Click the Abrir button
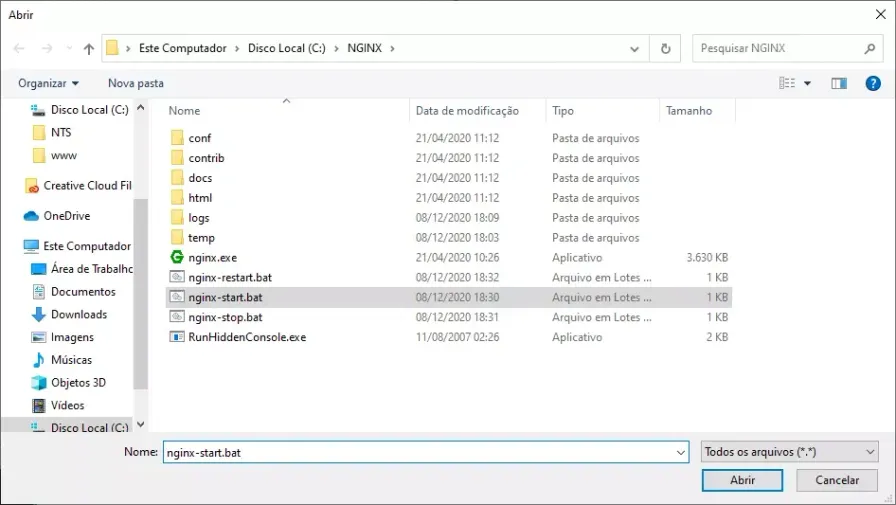 coord(742,480)
